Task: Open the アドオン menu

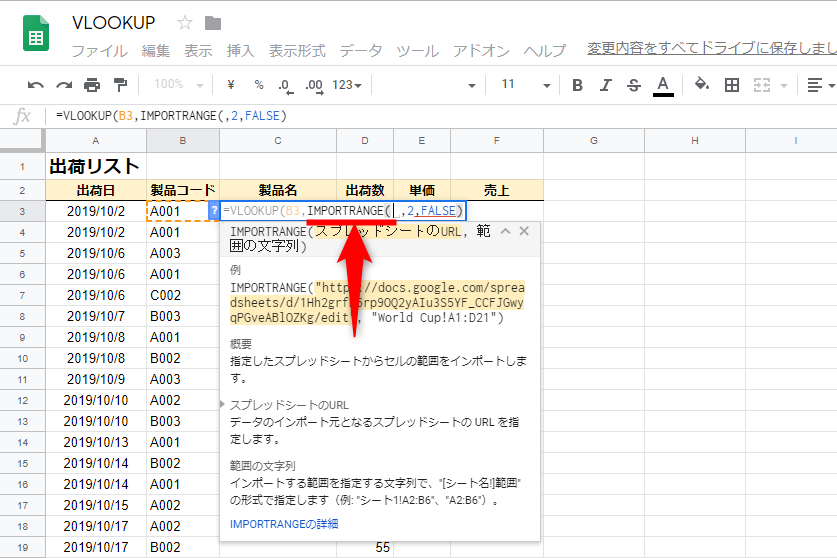Action: [x=481, y=51]
